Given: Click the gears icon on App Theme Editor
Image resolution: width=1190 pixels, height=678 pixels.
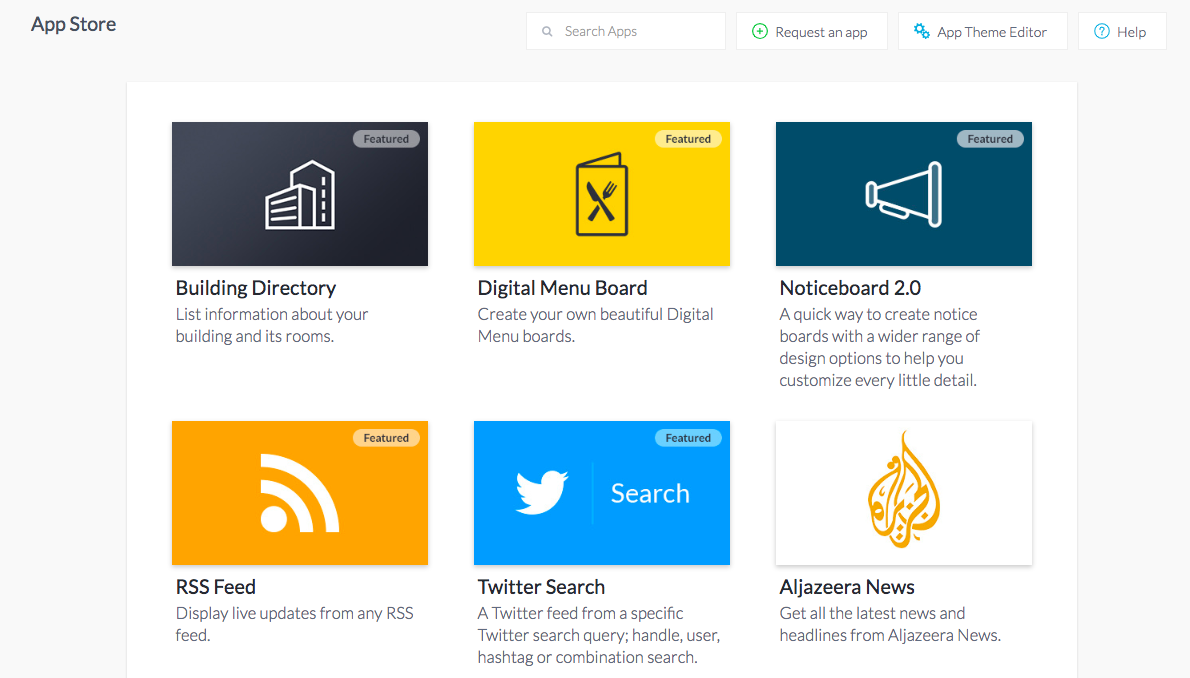Looking at the screenshot, I should click(921, 31).
